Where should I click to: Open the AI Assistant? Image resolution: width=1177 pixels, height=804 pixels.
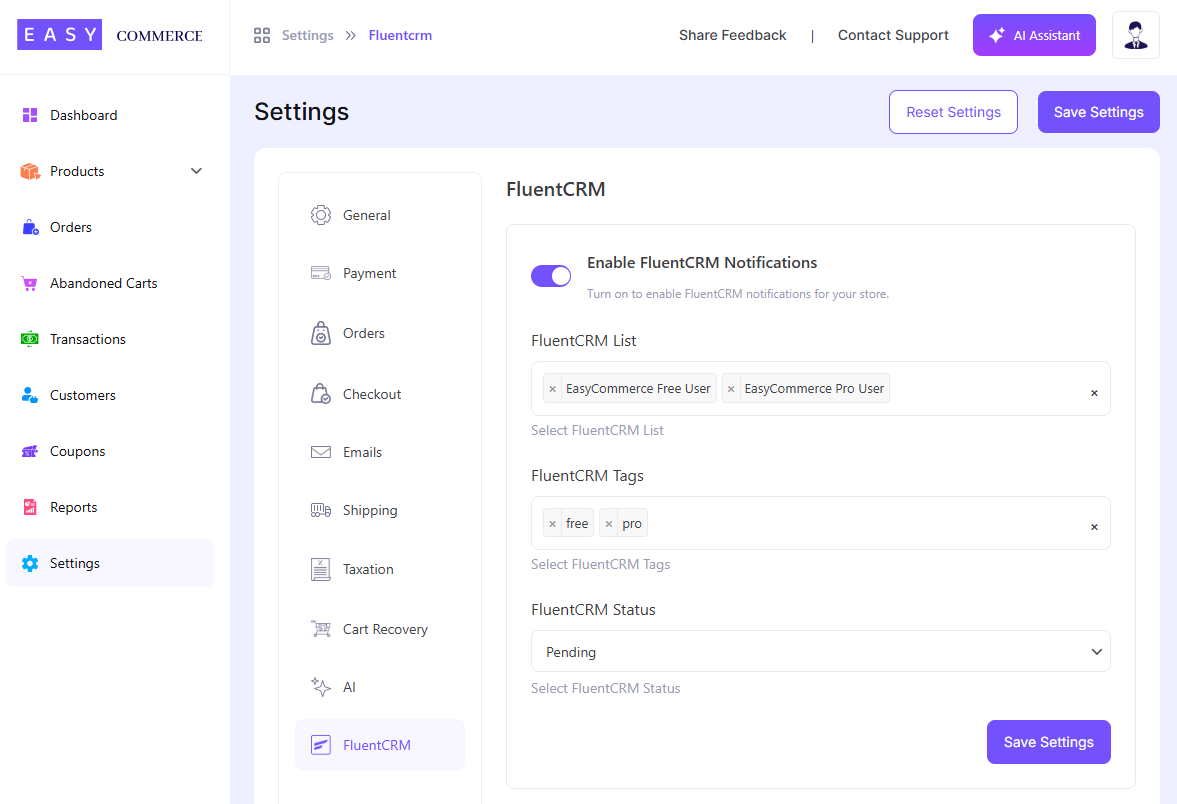coord(1034,35)
